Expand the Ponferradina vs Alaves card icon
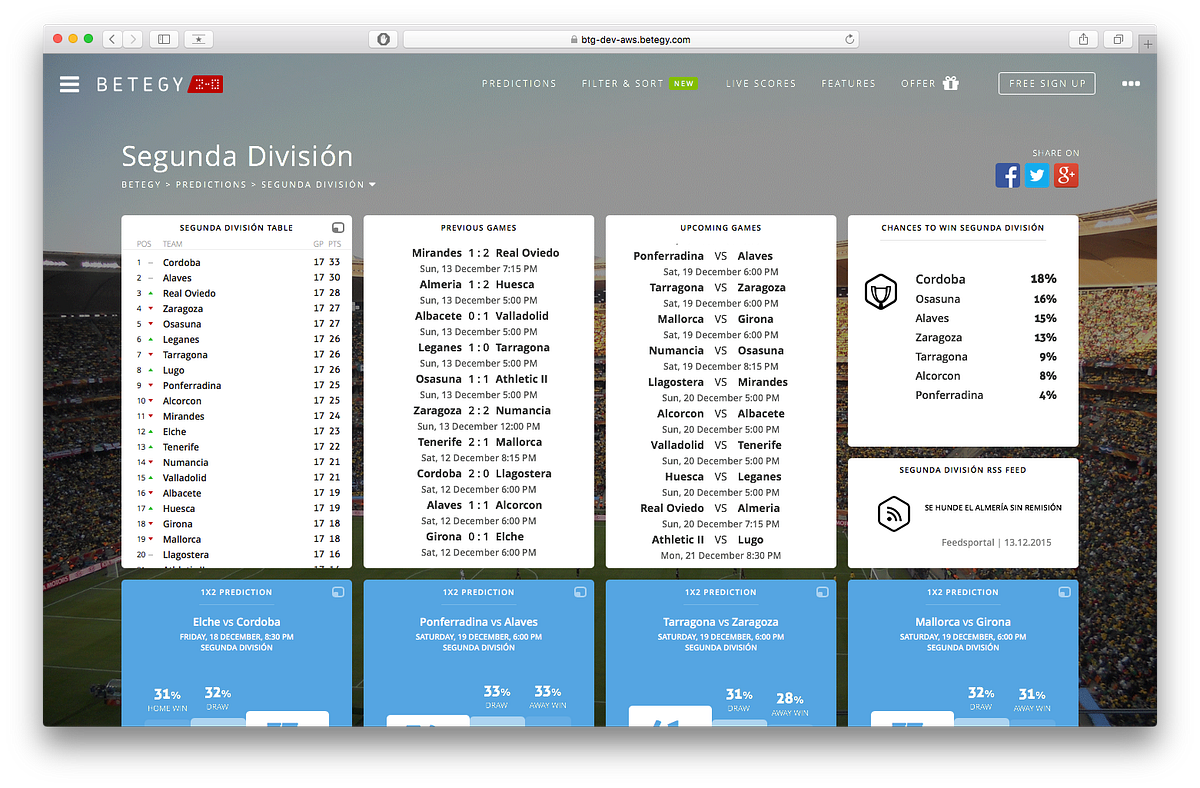Viewport: 1200px width, 788px height. (580, 593)
